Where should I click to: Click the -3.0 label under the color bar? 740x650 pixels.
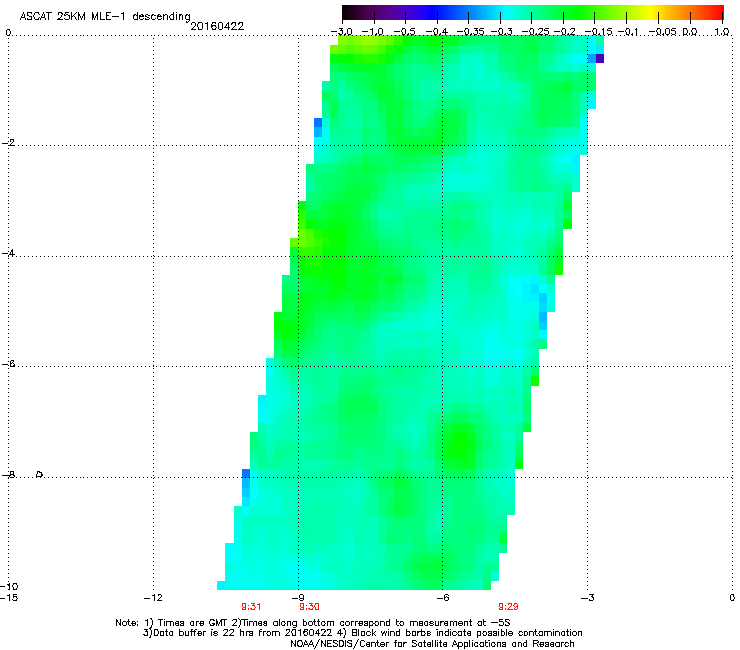pos(341,32)
